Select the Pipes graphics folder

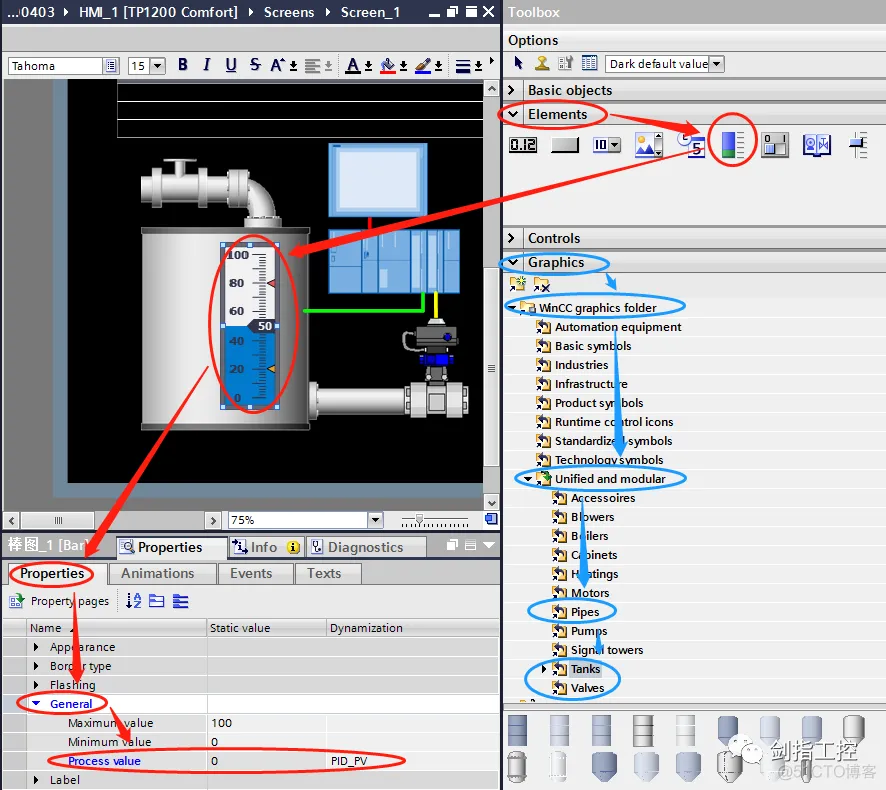point(585,612)
